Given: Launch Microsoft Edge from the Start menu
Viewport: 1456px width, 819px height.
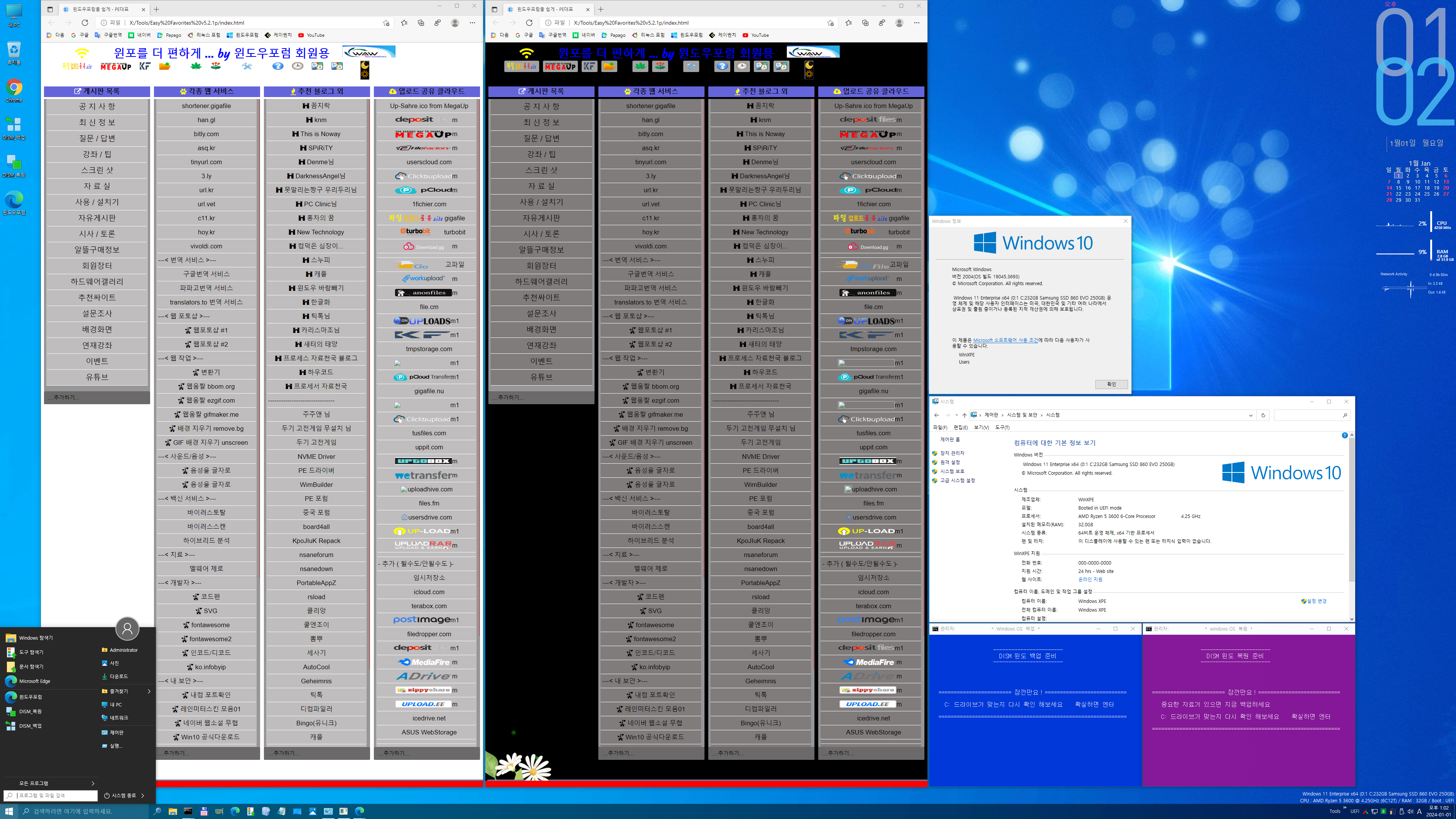Looking at the screenshot, I should click(x=35, y=681).
